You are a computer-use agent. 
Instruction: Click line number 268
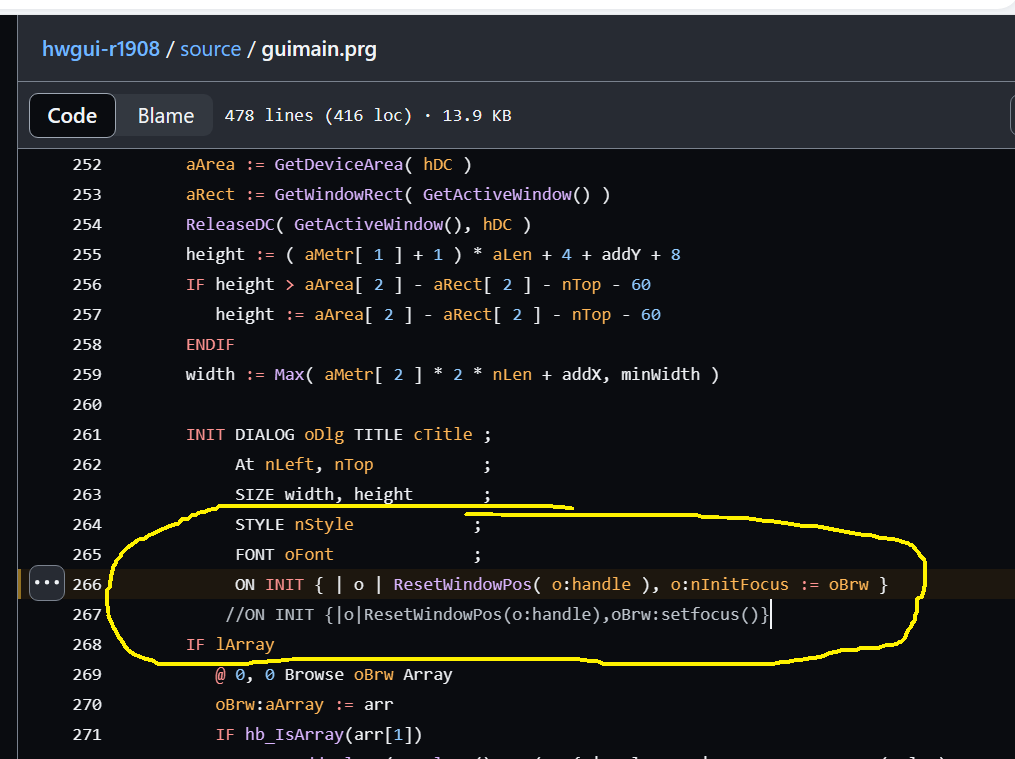tap(87, 645)
